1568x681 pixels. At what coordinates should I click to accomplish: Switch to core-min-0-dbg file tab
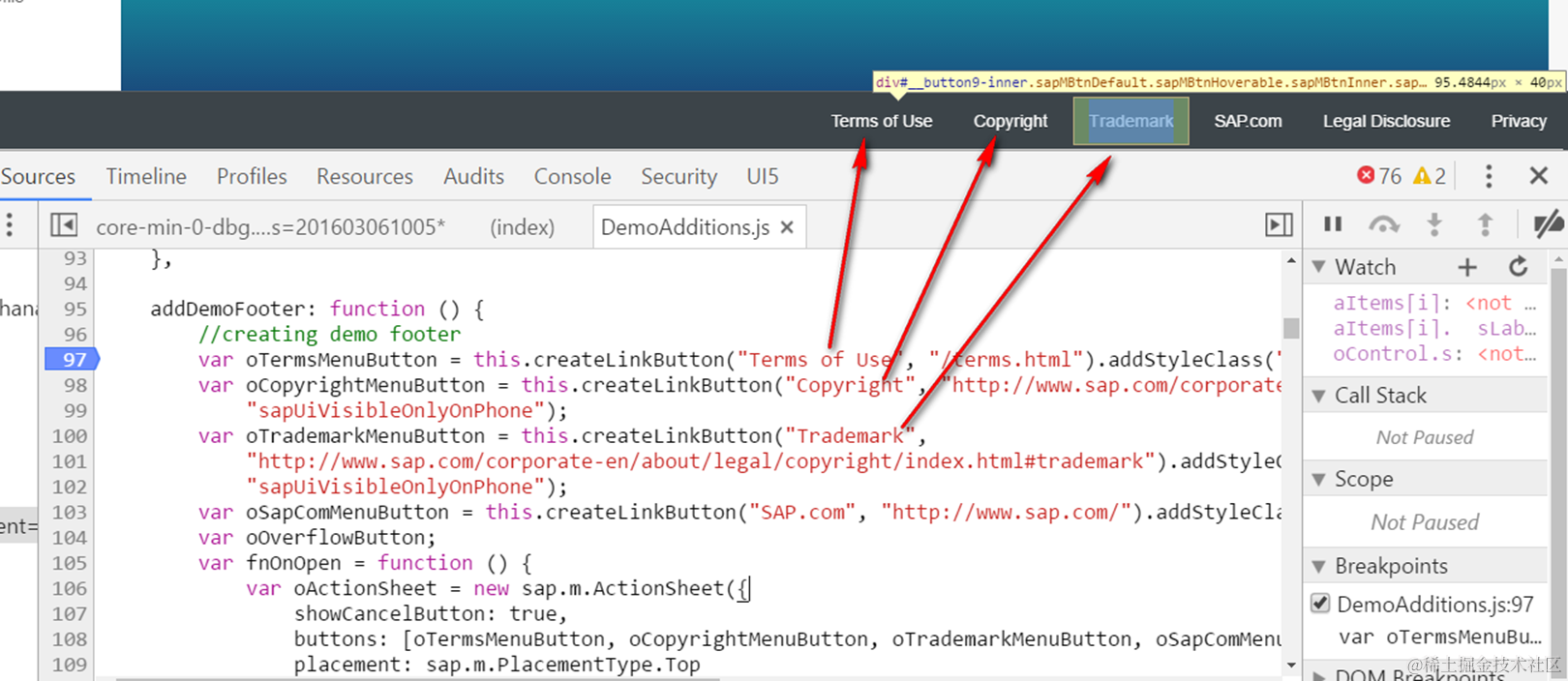tap(271, 227)
